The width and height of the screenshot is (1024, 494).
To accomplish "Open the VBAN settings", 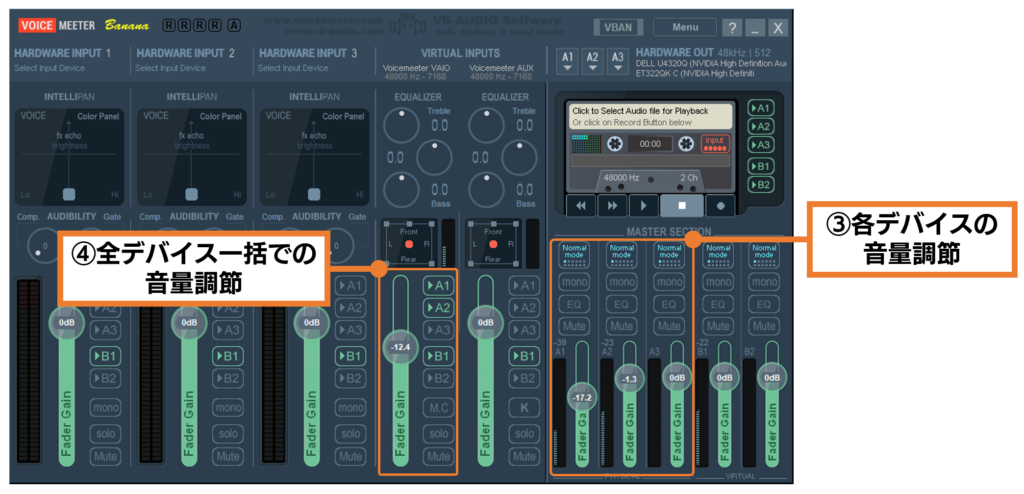I will click(x=617, y=28).
